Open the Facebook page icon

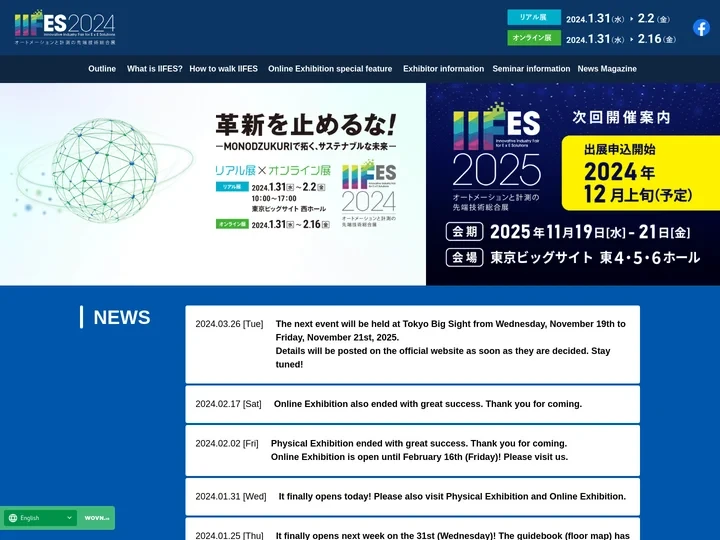pos(701,28)
